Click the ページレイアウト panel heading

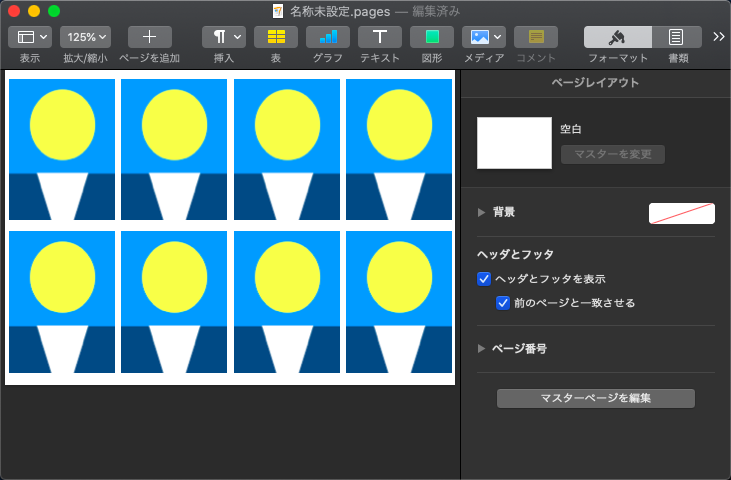click(x=595, y=83)
